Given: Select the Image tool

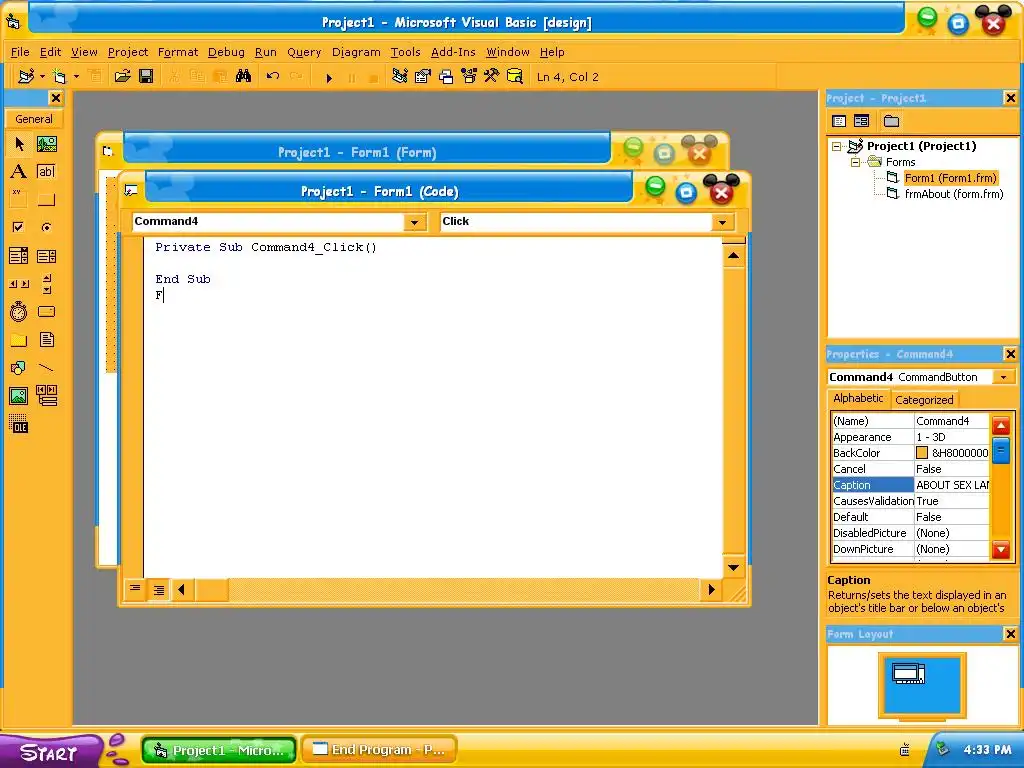Looking at the screenshot, I should (19, 396).
